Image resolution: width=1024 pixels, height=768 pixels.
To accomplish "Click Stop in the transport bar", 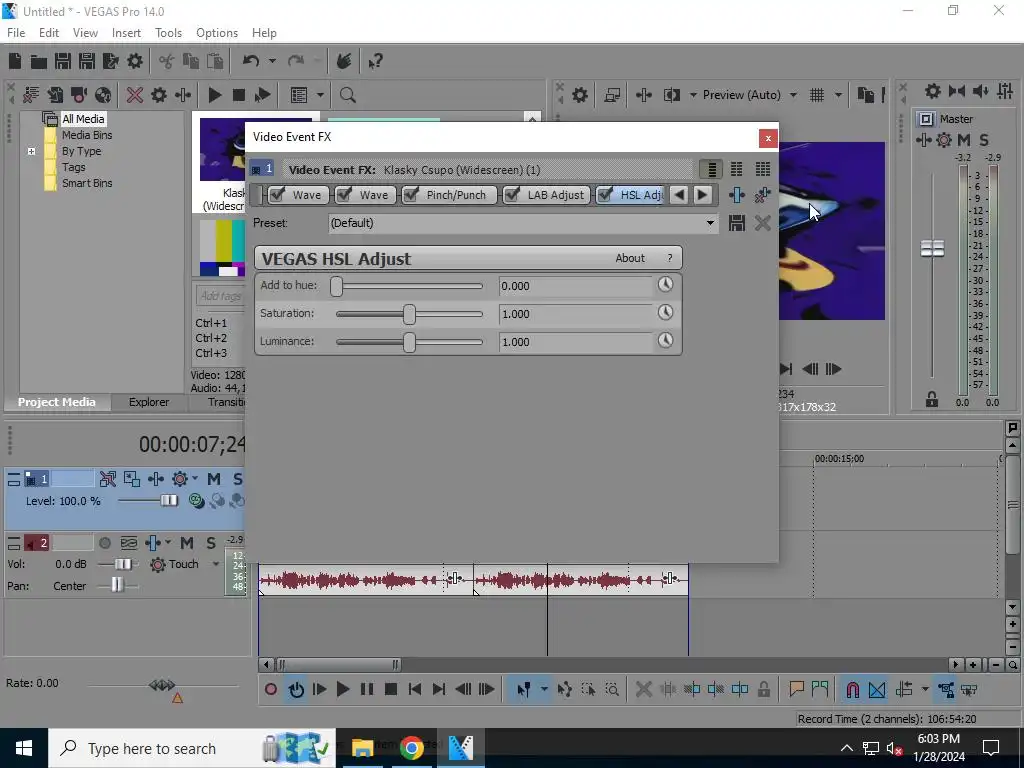I will click(391, 690).
